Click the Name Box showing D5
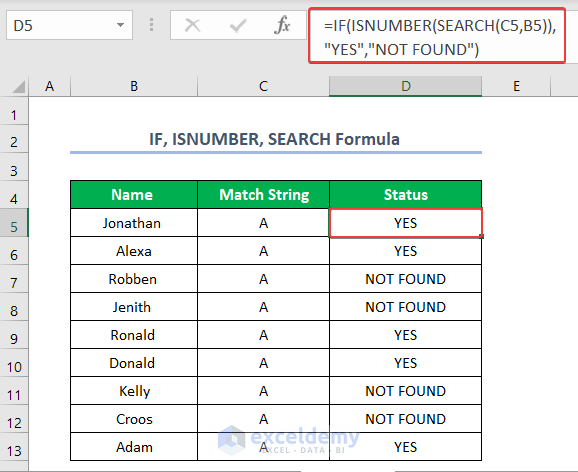Viewport: 578px width, 472px height. pyautogui.click(x=69, y=25)
